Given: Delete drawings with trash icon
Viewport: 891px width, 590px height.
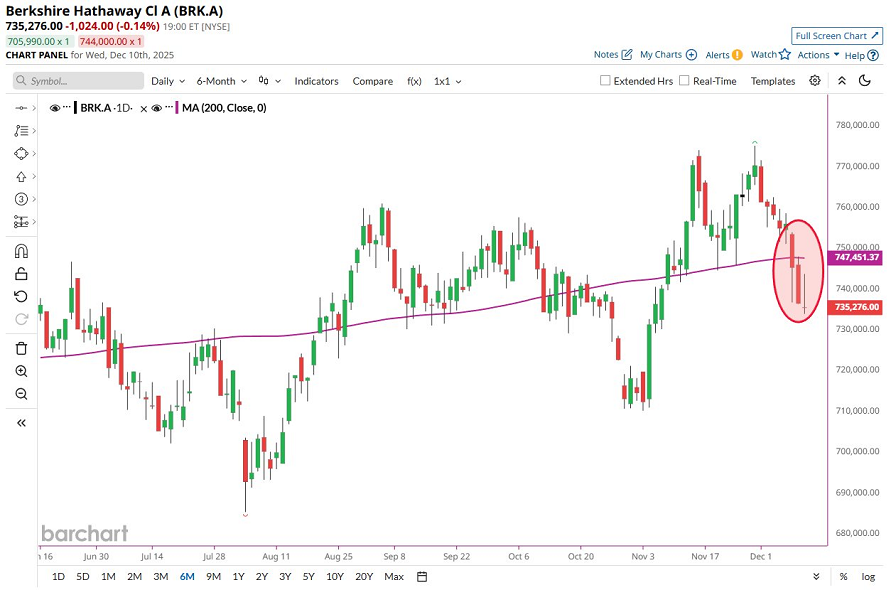Looking at the screenshot, I should coord(21,348).
